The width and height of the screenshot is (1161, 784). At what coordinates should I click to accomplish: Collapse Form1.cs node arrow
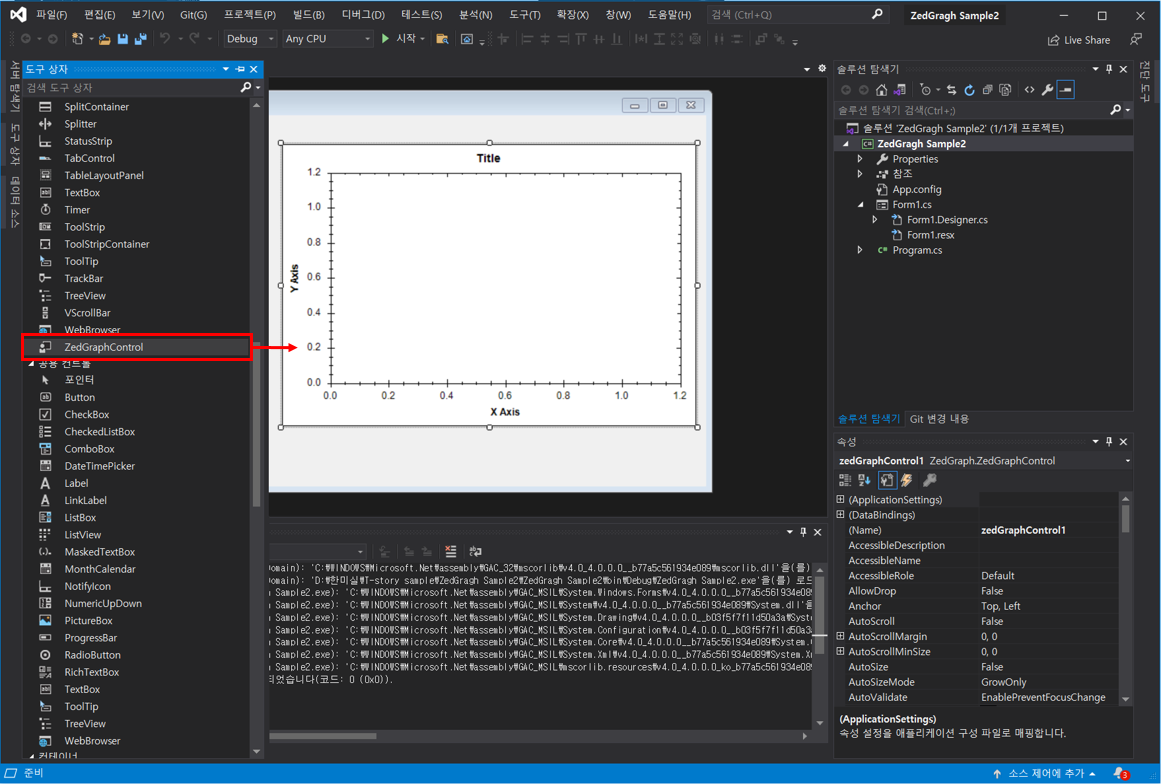point(860,204)
